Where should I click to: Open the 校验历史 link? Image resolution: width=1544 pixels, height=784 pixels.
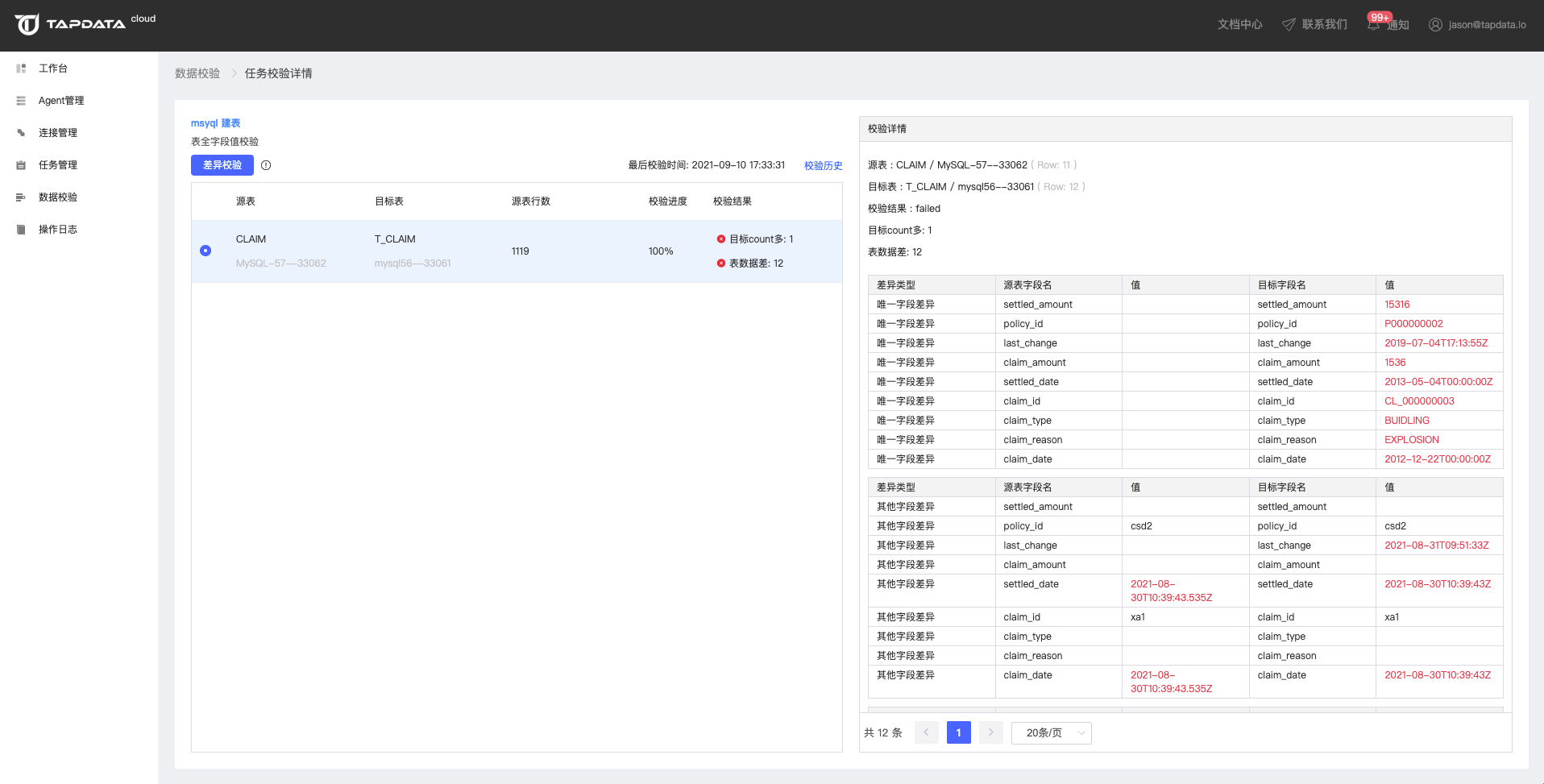click(823, 166)
